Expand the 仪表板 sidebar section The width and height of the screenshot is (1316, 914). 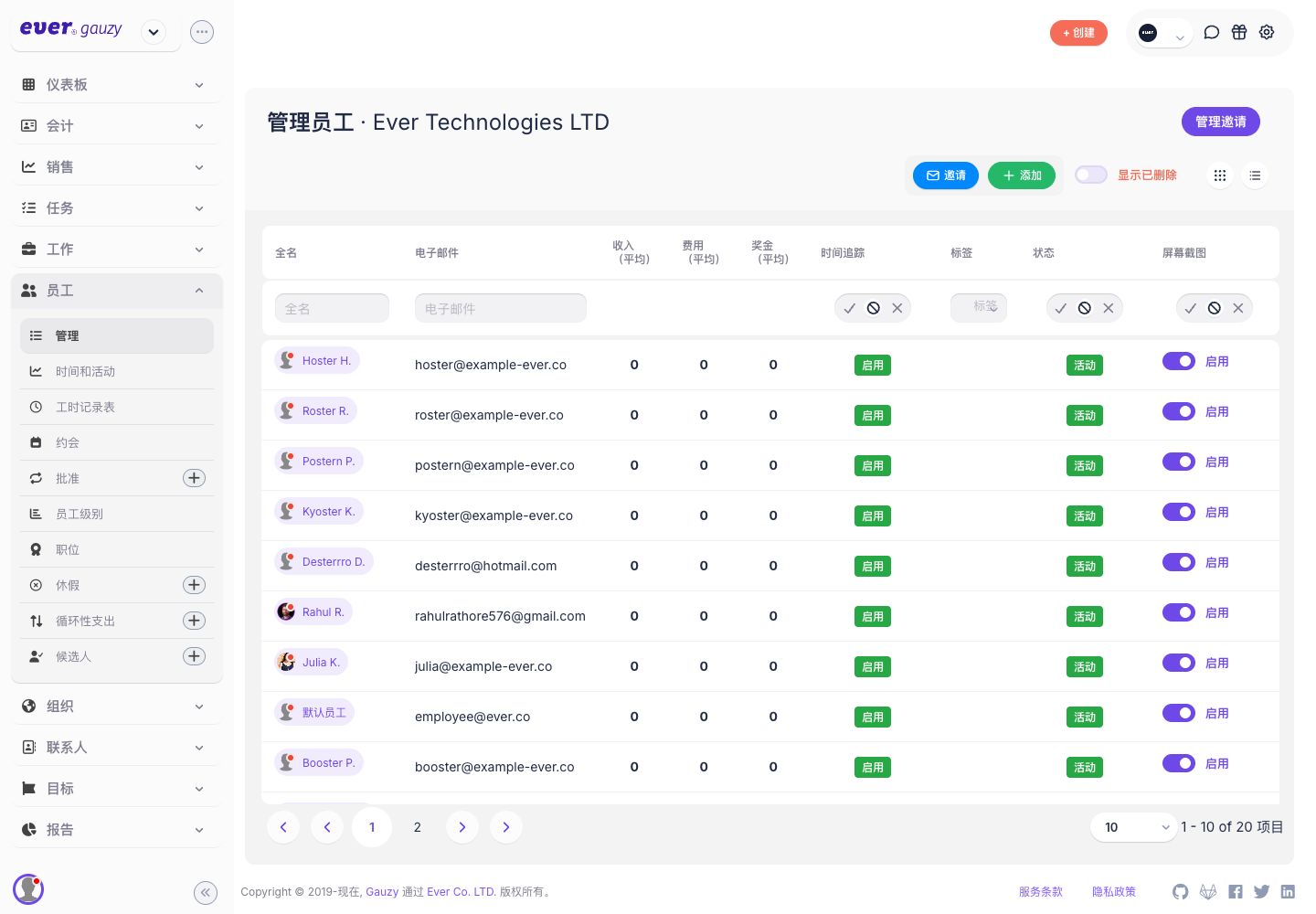(x=117, y=85)
